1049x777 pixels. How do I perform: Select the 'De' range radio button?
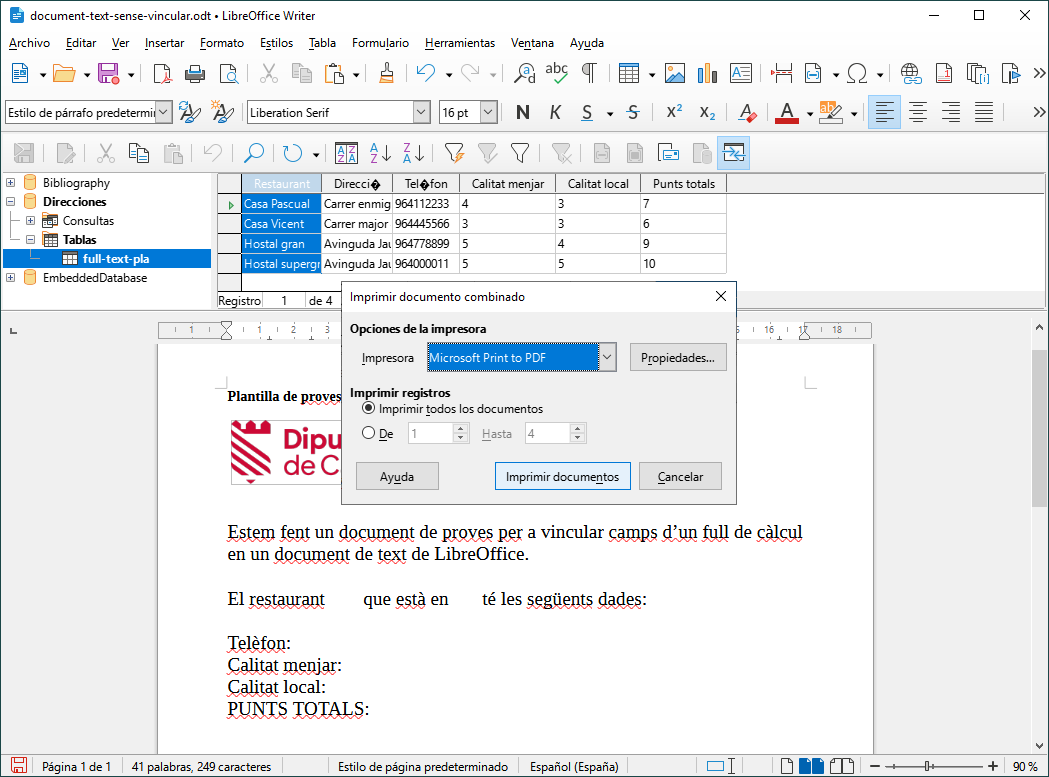(x=368, y=433)
